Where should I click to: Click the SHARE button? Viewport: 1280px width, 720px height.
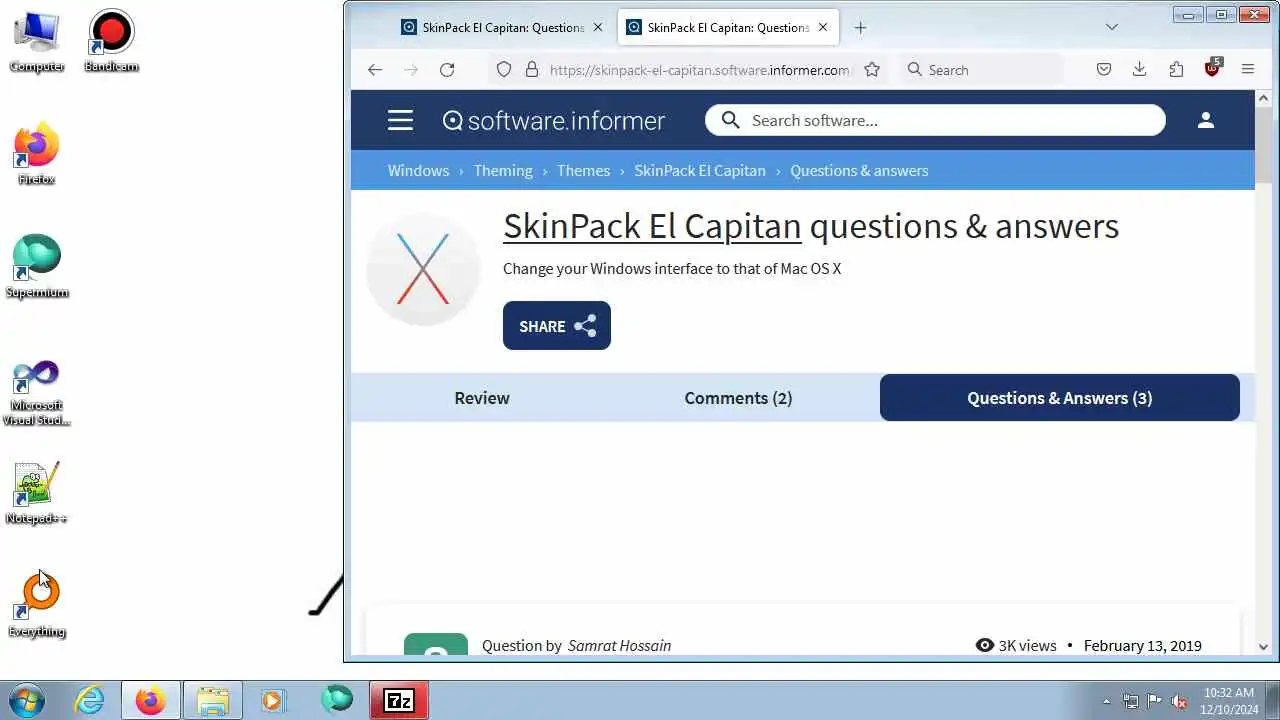click(557, 326)
